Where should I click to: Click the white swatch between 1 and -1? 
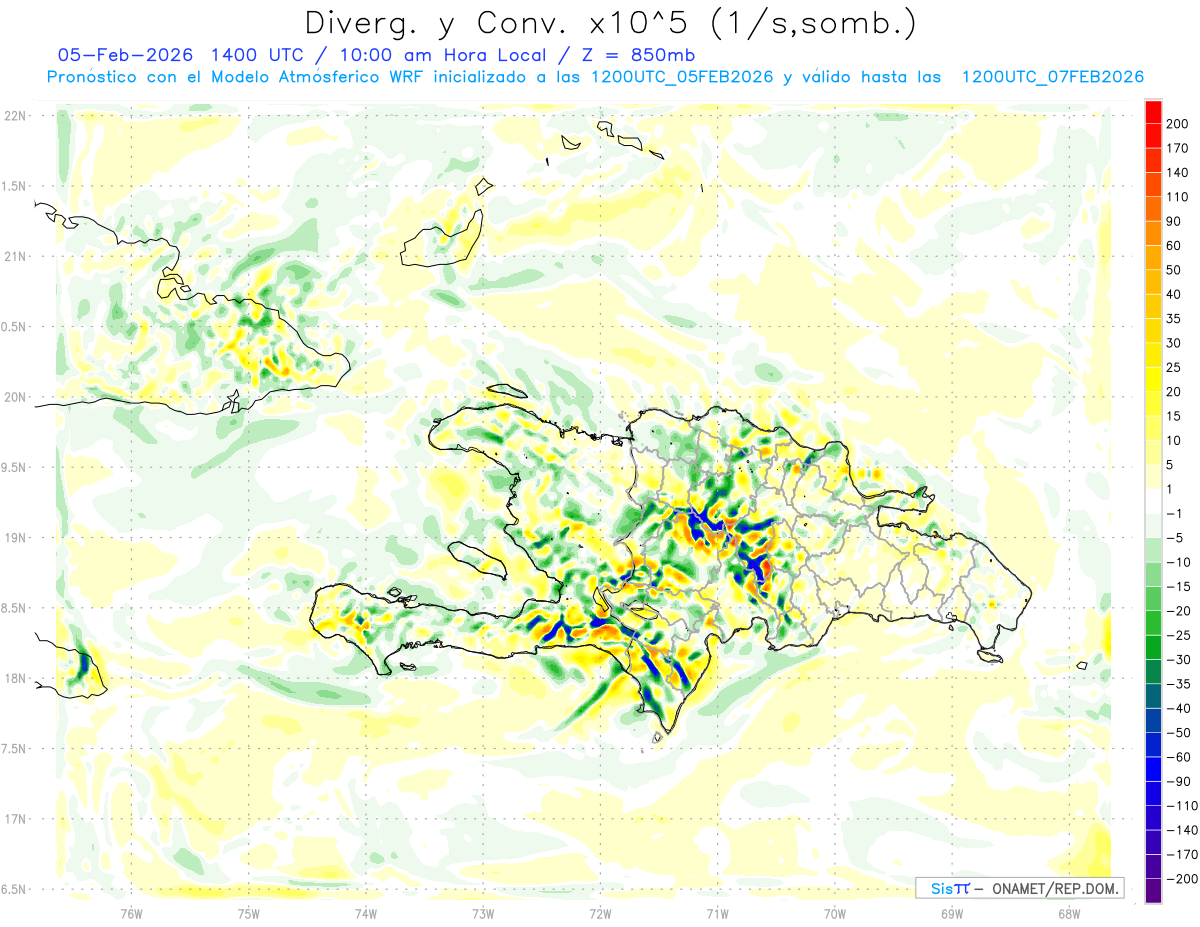1153,501
